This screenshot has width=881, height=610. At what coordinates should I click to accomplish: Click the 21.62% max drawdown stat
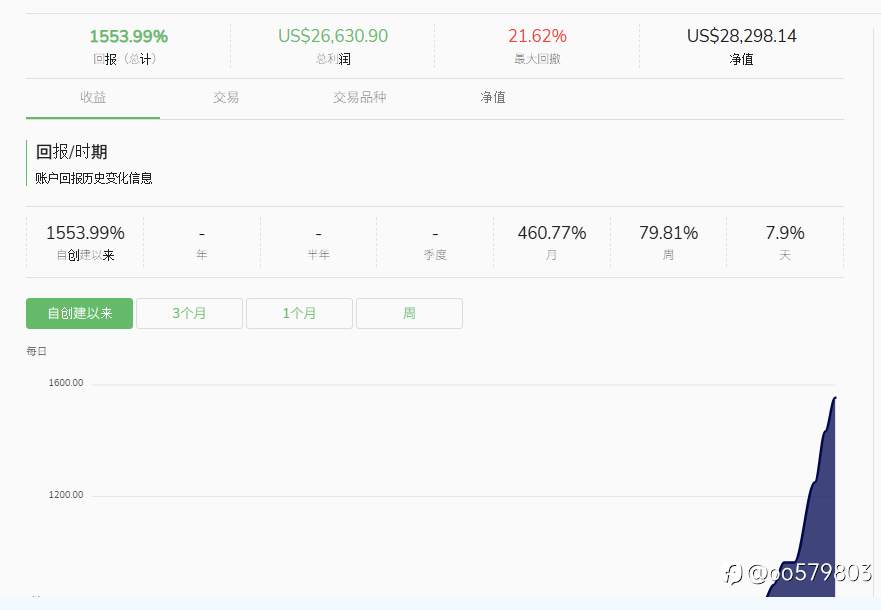537,36
